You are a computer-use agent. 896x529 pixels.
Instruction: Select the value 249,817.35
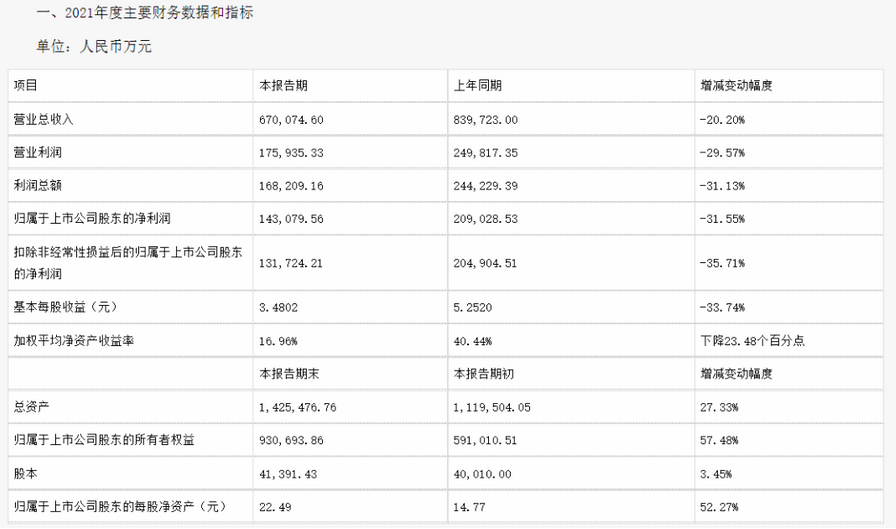tap(486, 153)
